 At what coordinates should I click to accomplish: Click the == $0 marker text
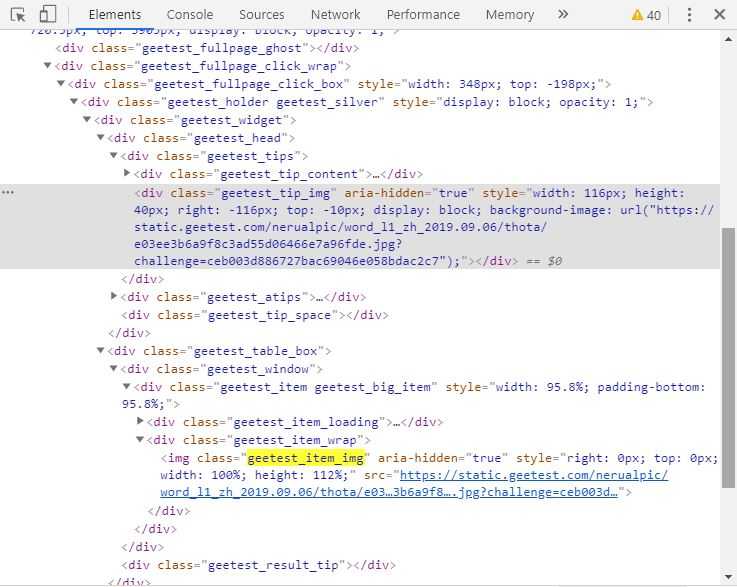pos(544,261)
